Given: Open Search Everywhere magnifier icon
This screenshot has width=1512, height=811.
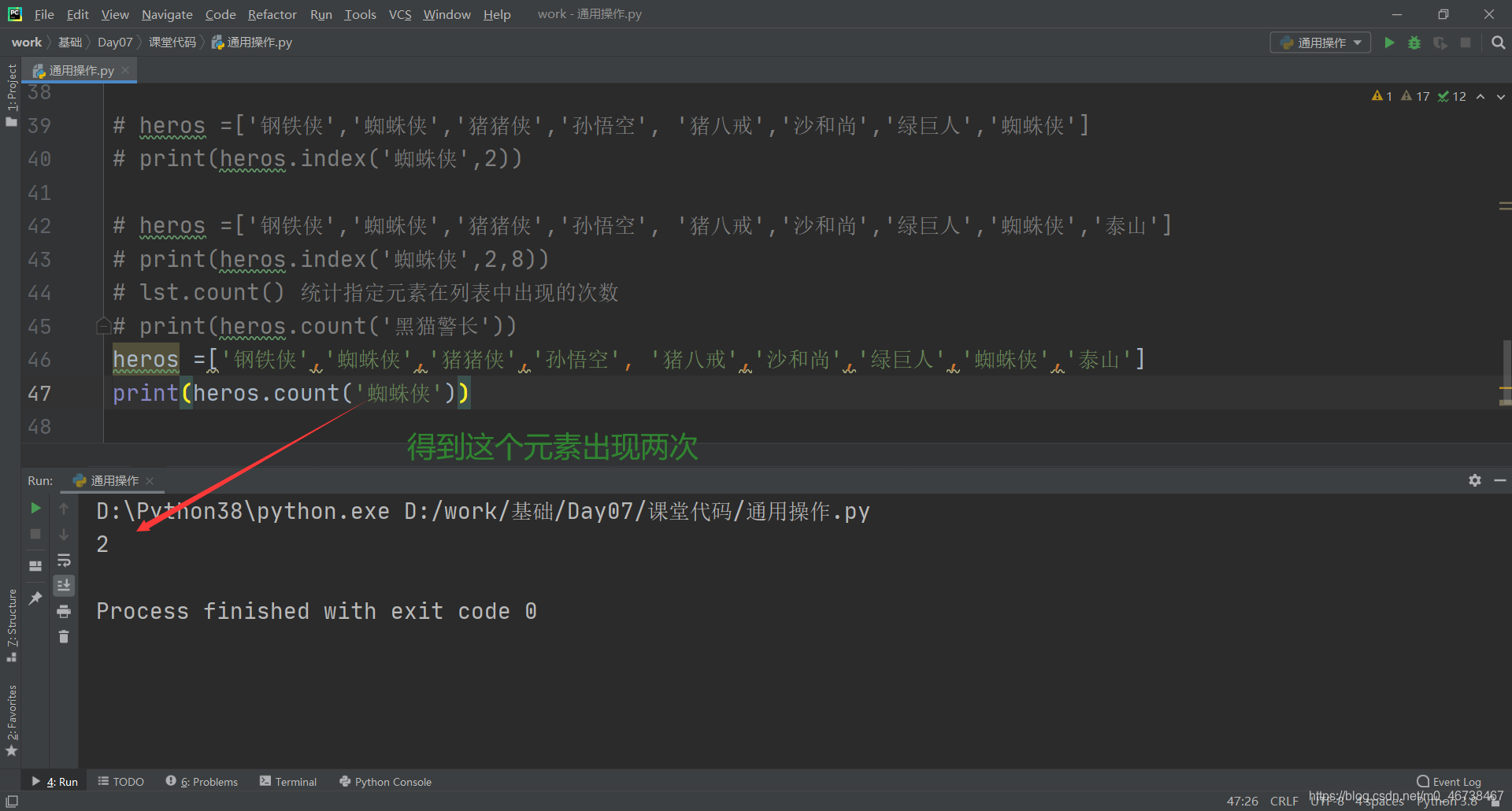Looking at the screenshot, I should (x=1498, y=43).
